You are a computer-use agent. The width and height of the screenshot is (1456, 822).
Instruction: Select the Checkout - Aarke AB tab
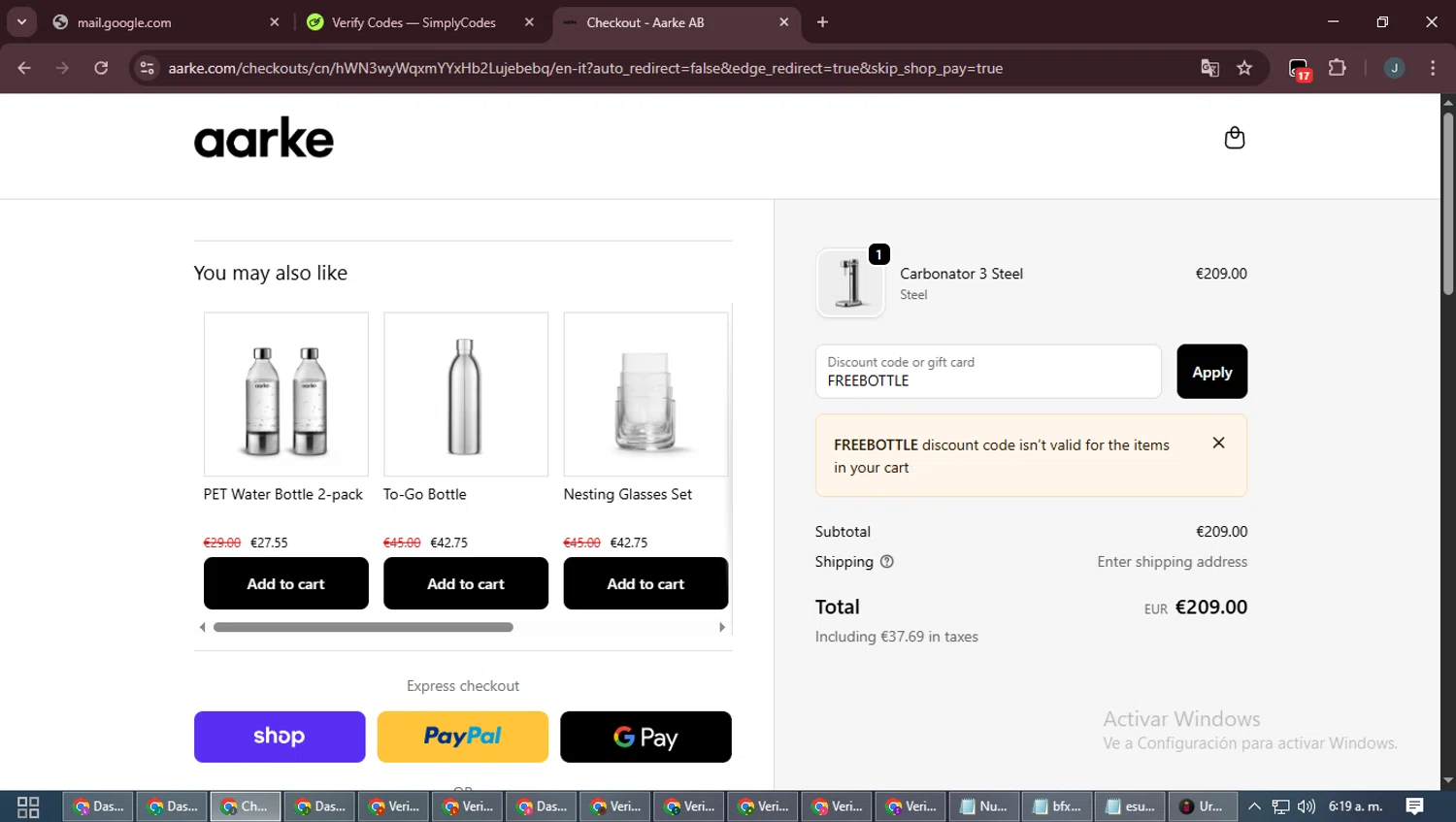(676, 22)
